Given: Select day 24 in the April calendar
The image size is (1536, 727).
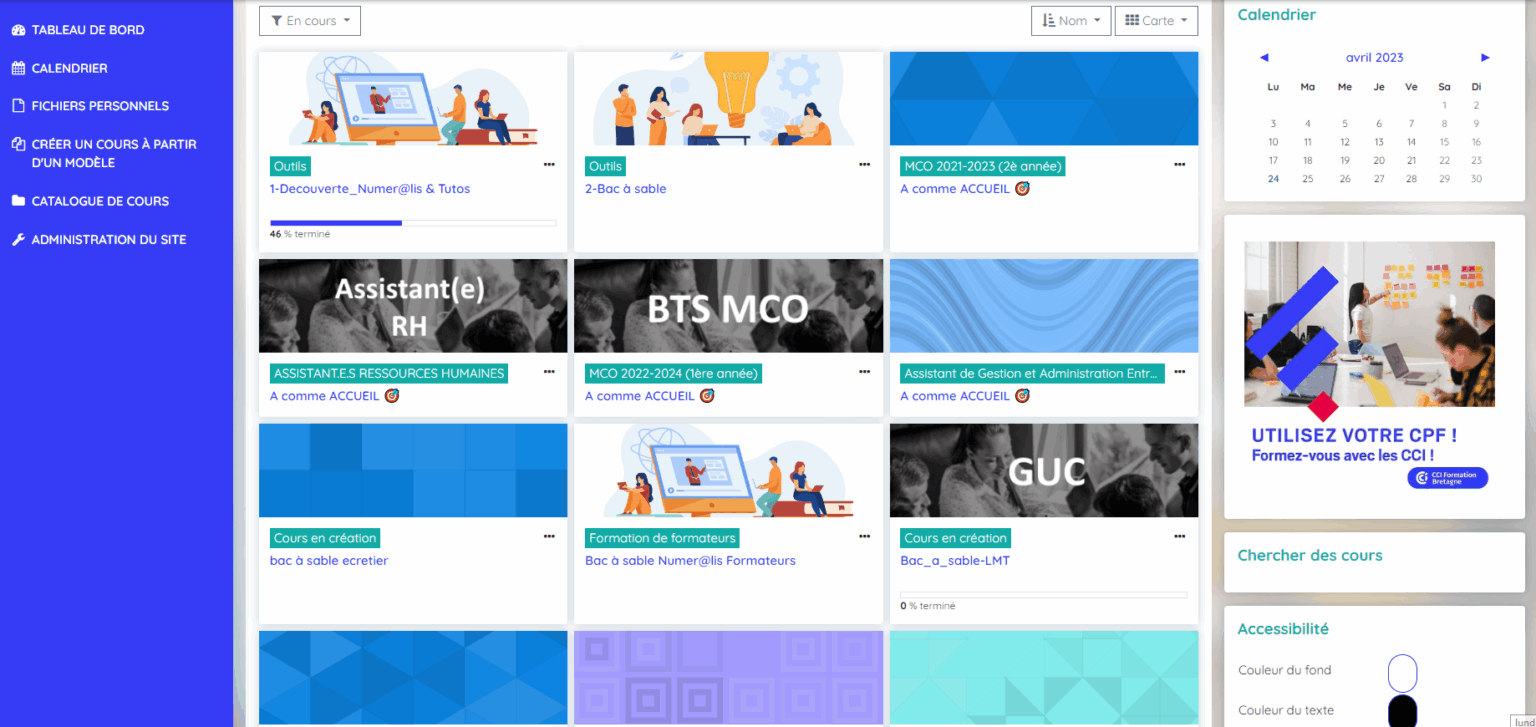Looking at the screenshot, I should (1273, 178).
